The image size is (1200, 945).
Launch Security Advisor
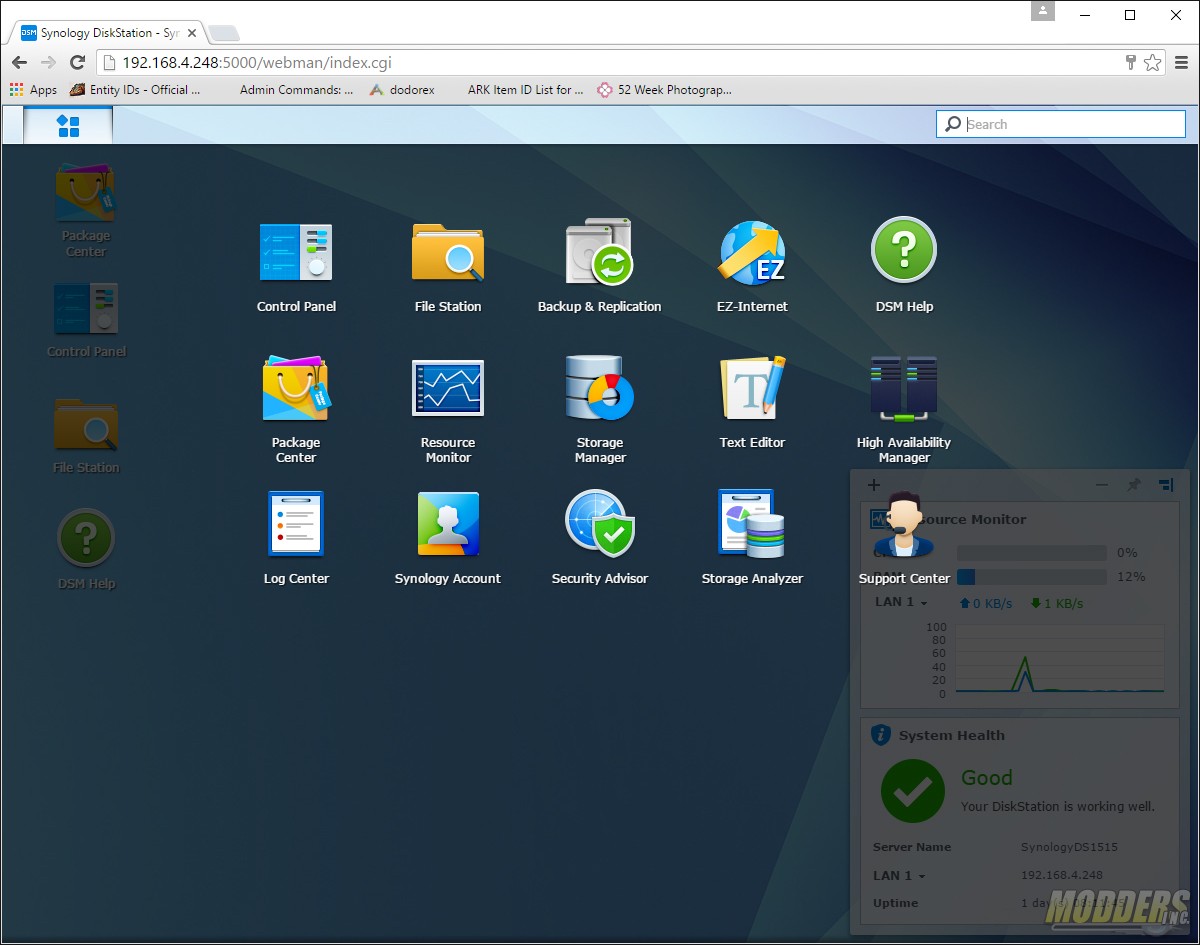pyautogui.click(x=600, y=538)
